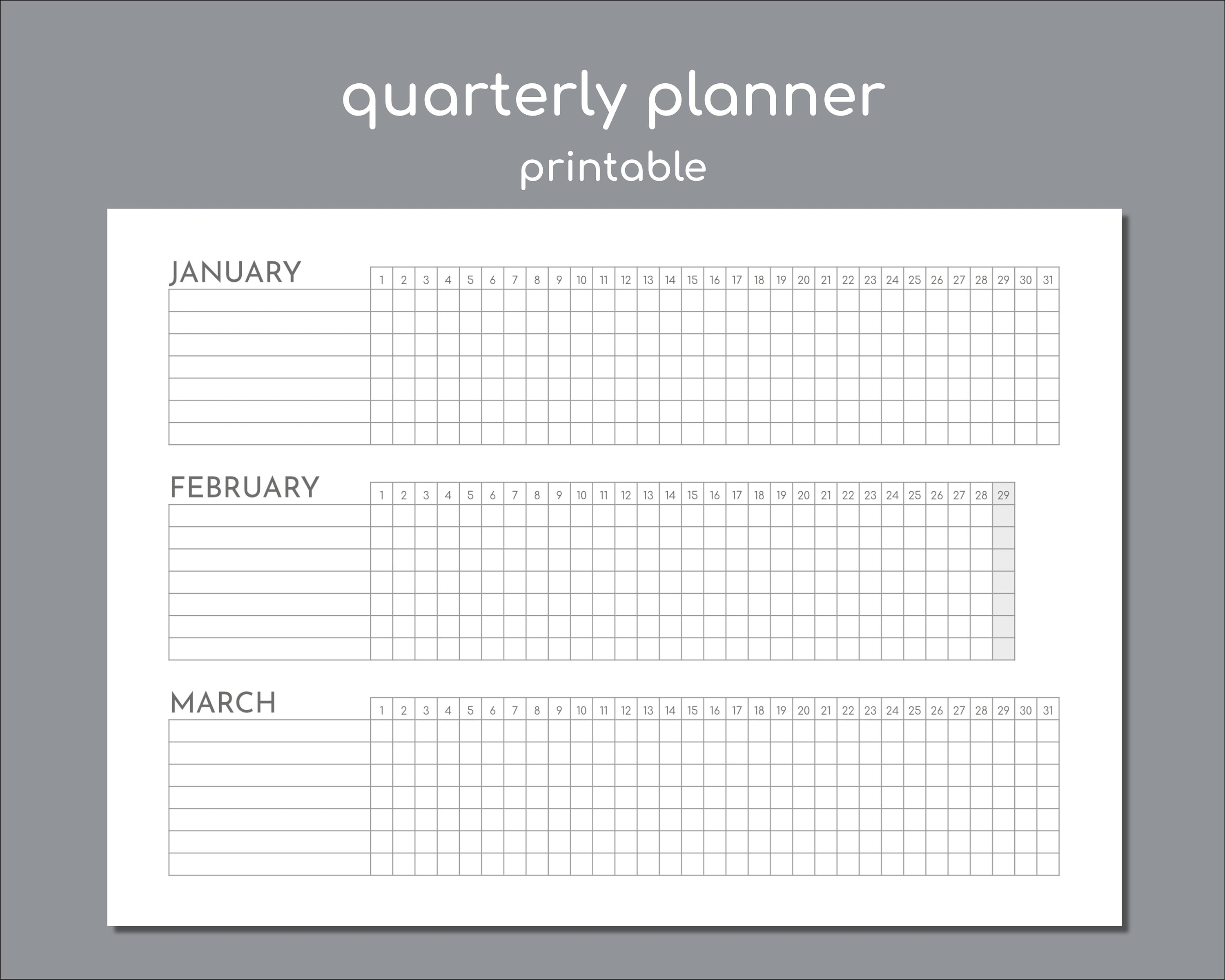Click day 31 header in March grid
The width and height of the screenshot is (1225, 980).
point(1048,710)
